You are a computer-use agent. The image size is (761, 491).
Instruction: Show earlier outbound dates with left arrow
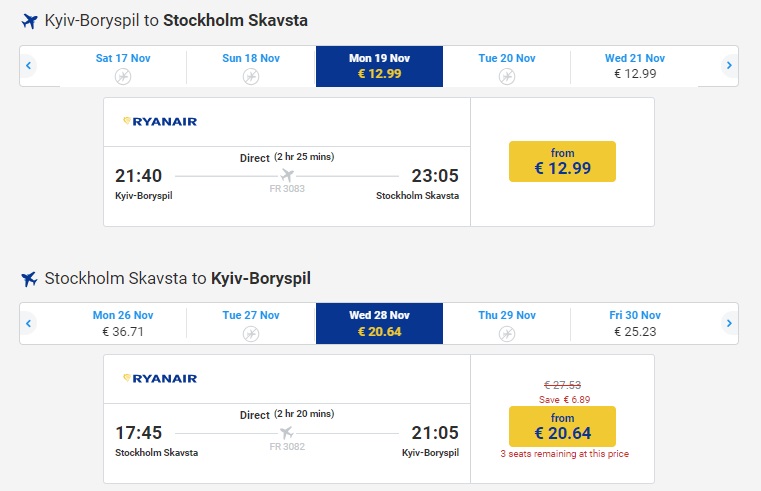coord(29,66)
